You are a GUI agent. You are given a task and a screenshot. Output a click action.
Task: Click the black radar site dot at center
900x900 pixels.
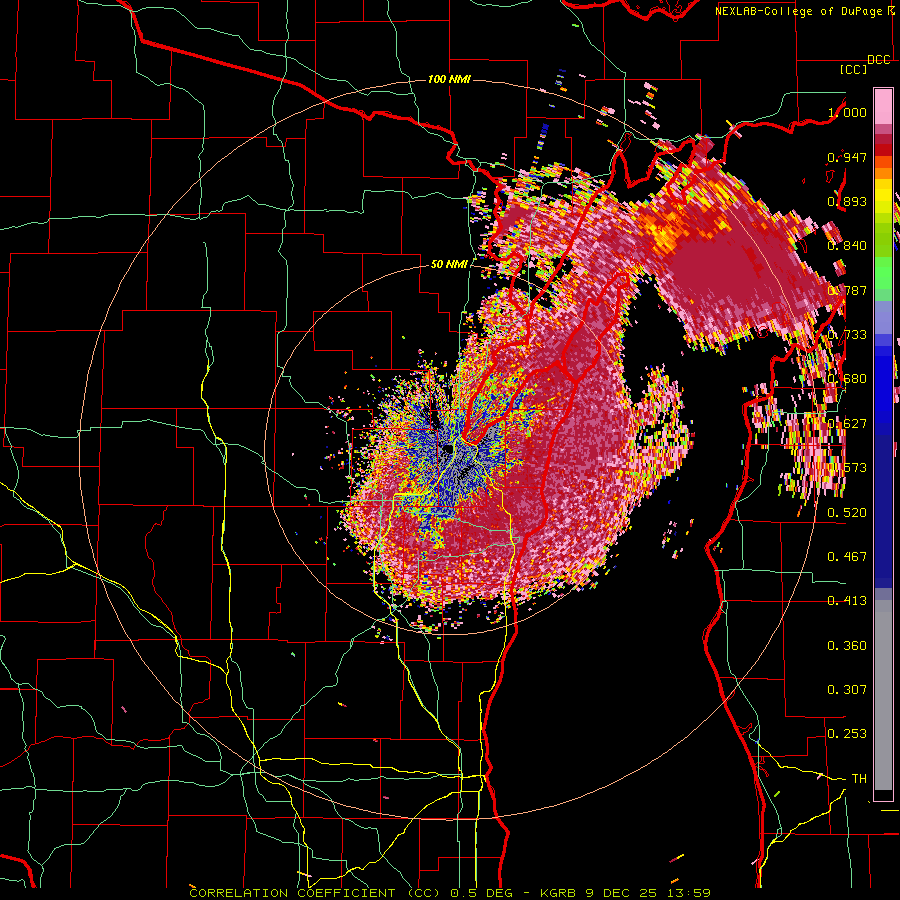447,448
